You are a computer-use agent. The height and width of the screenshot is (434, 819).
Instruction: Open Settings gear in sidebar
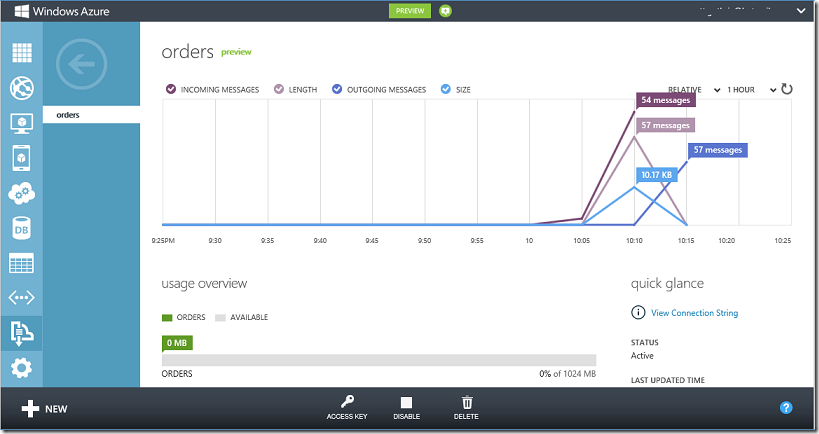21,368
